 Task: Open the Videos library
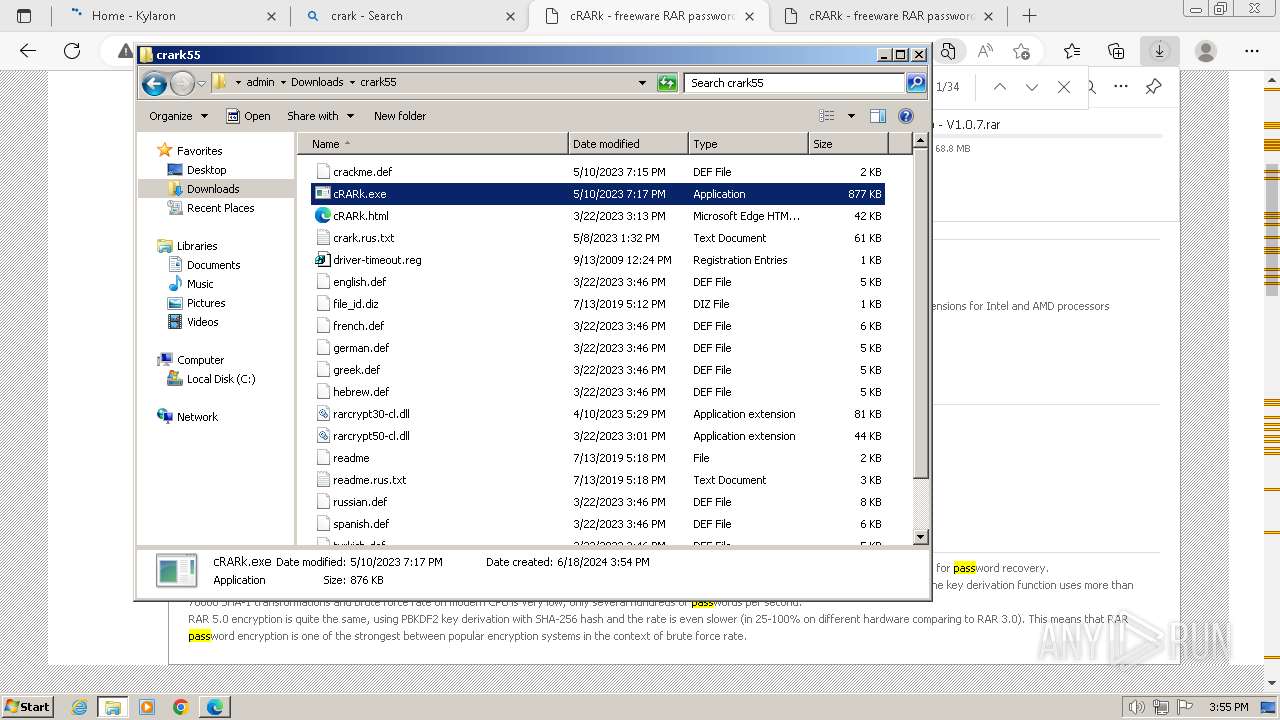pos(202,322)
